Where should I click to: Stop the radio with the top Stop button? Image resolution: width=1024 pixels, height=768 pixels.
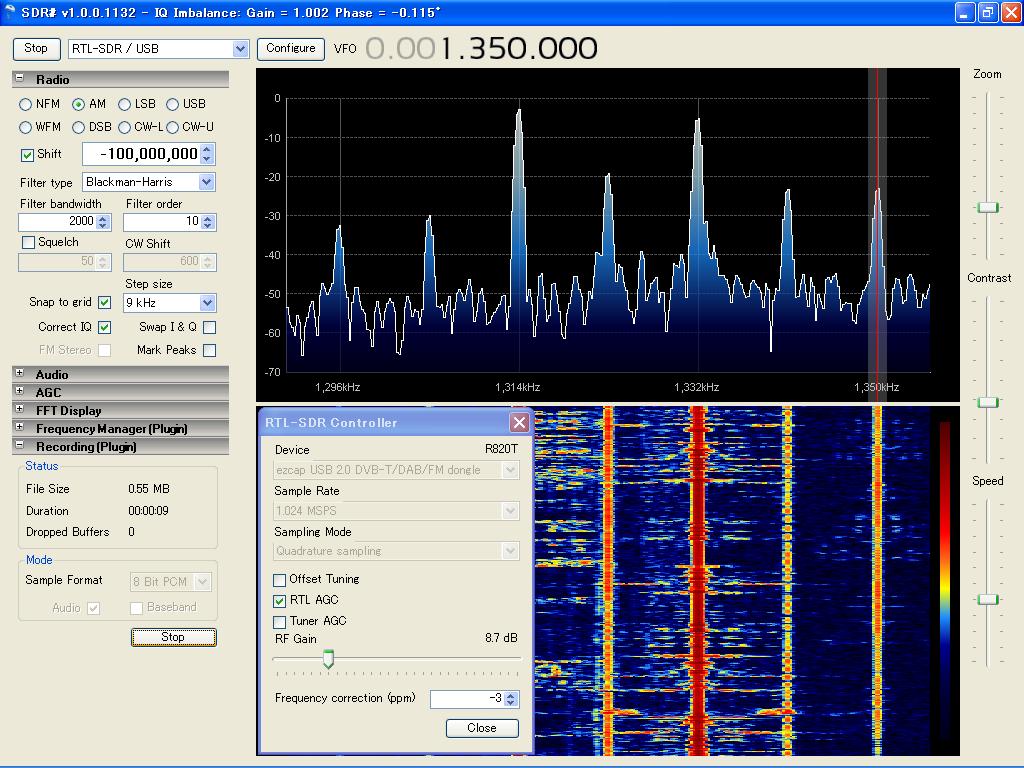coord(37,48)
